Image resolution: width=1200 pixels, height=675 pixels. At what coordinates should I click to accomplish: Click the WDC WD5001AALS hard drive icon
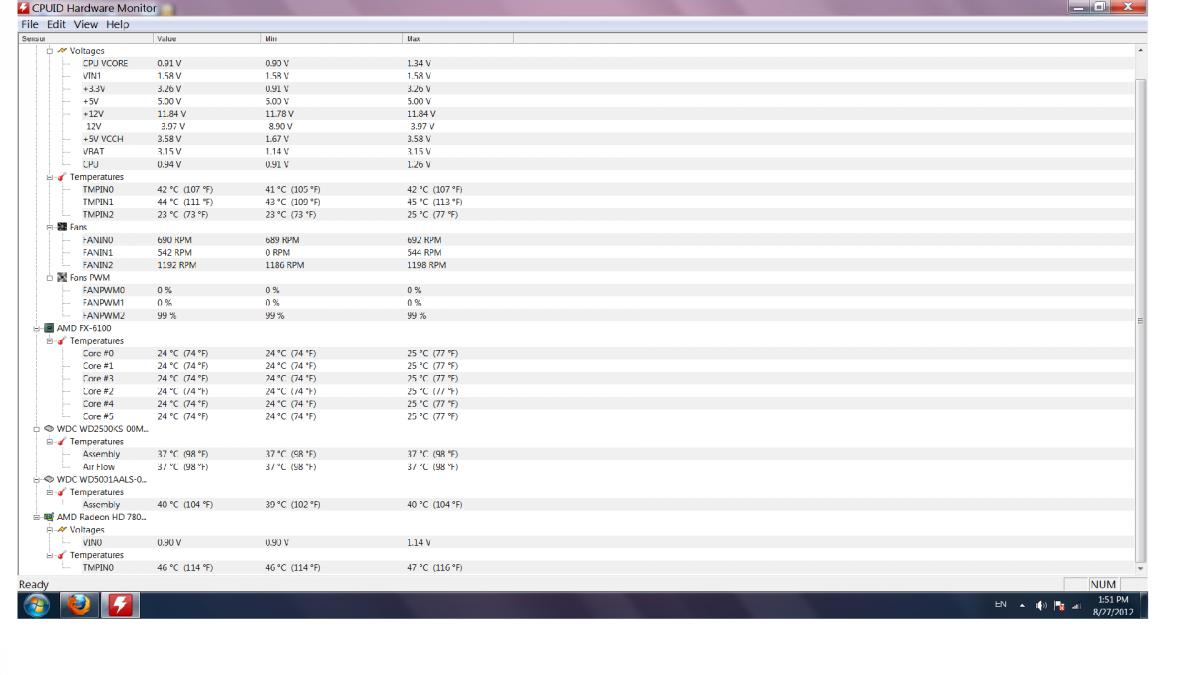49,479
